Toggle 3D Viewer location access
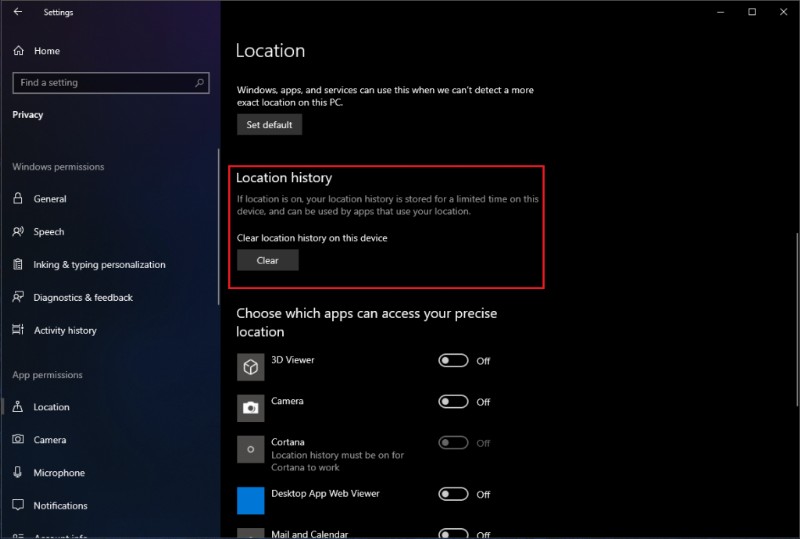The height and width of the screenshot is (539, 800). point(453,361)
